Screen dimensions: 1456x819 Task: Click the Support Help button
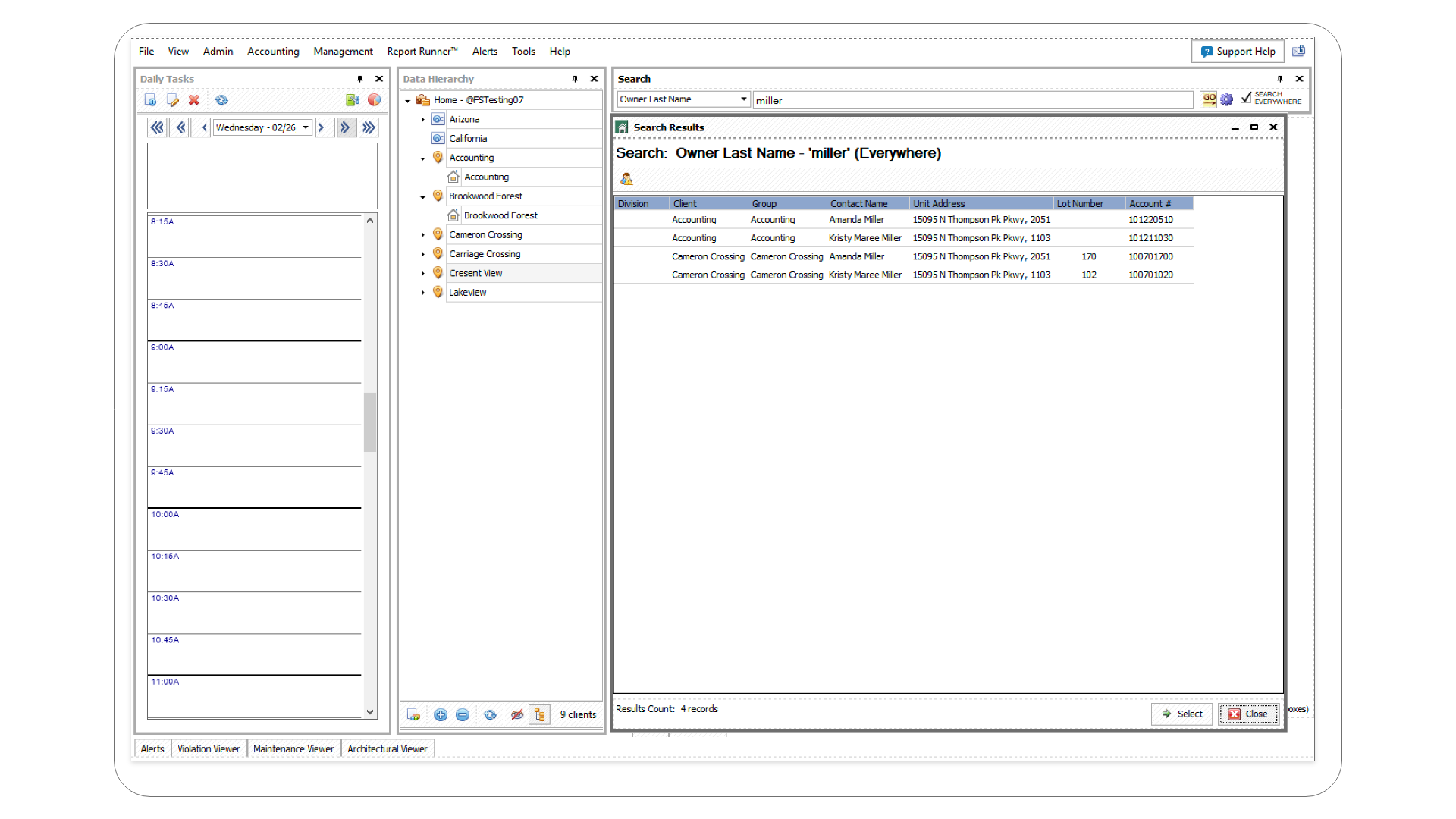[1238, 51]
